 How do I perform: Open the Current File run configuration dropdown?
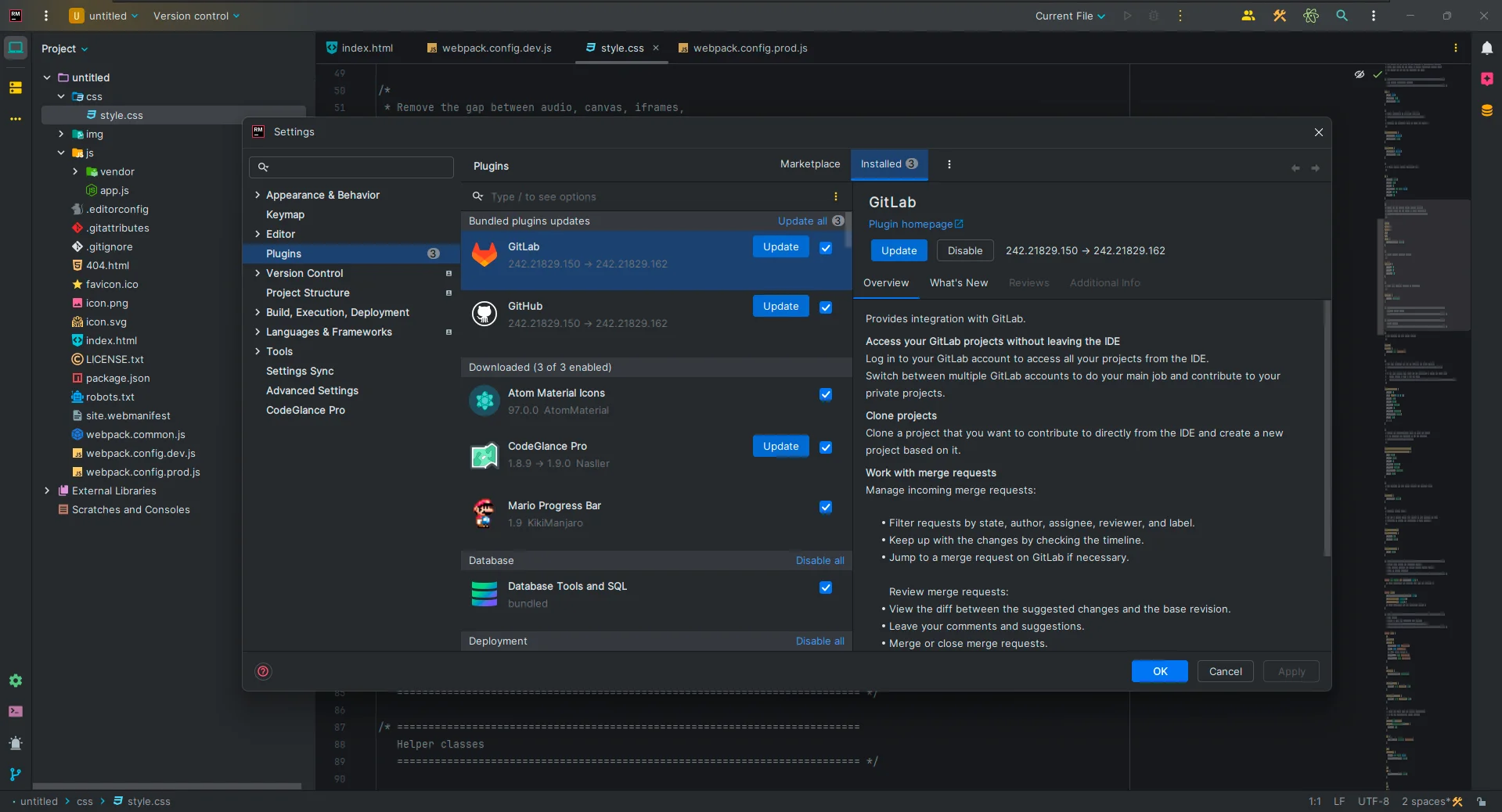[1069, 16]
